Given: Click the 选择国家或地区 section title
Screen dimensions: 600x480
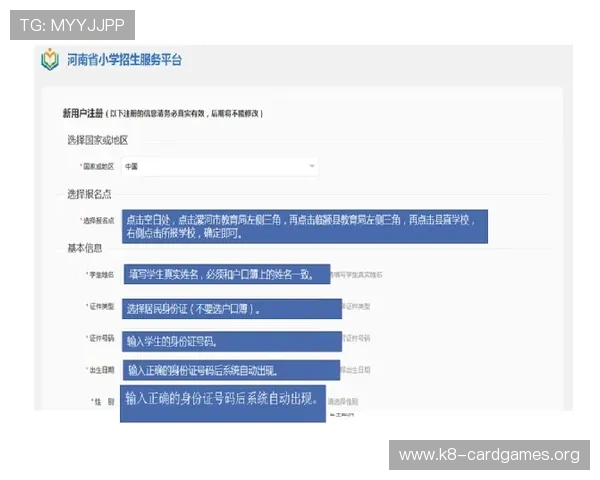Looking at the screenshot, I should (98, 140).
